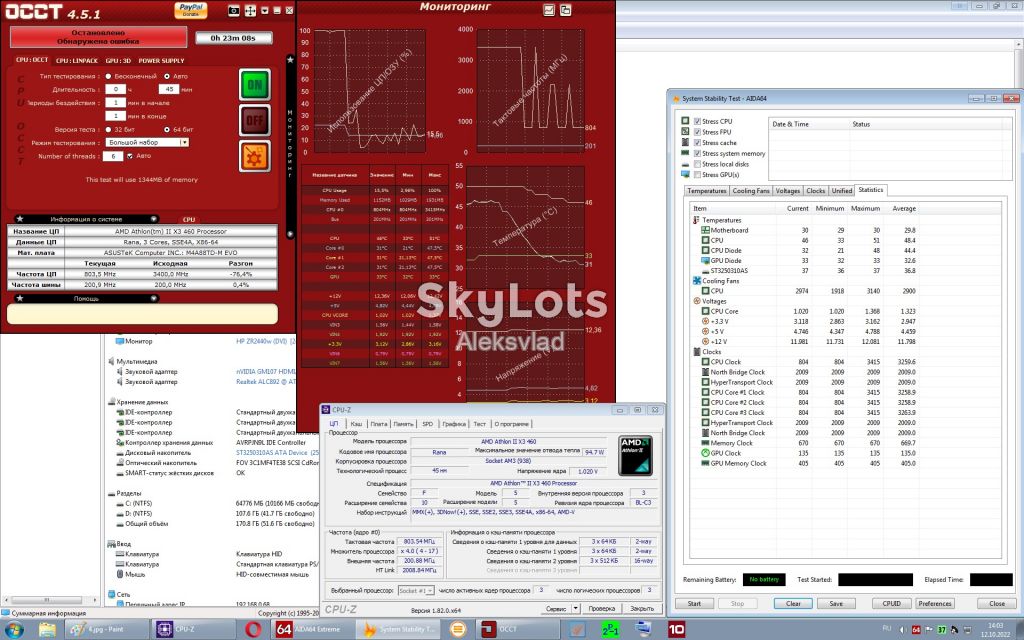Viewport: 1024px width, 640px height.
Task: Open the POWER SUPPLY tab in OCCT
Action: (x=161, y=61)
